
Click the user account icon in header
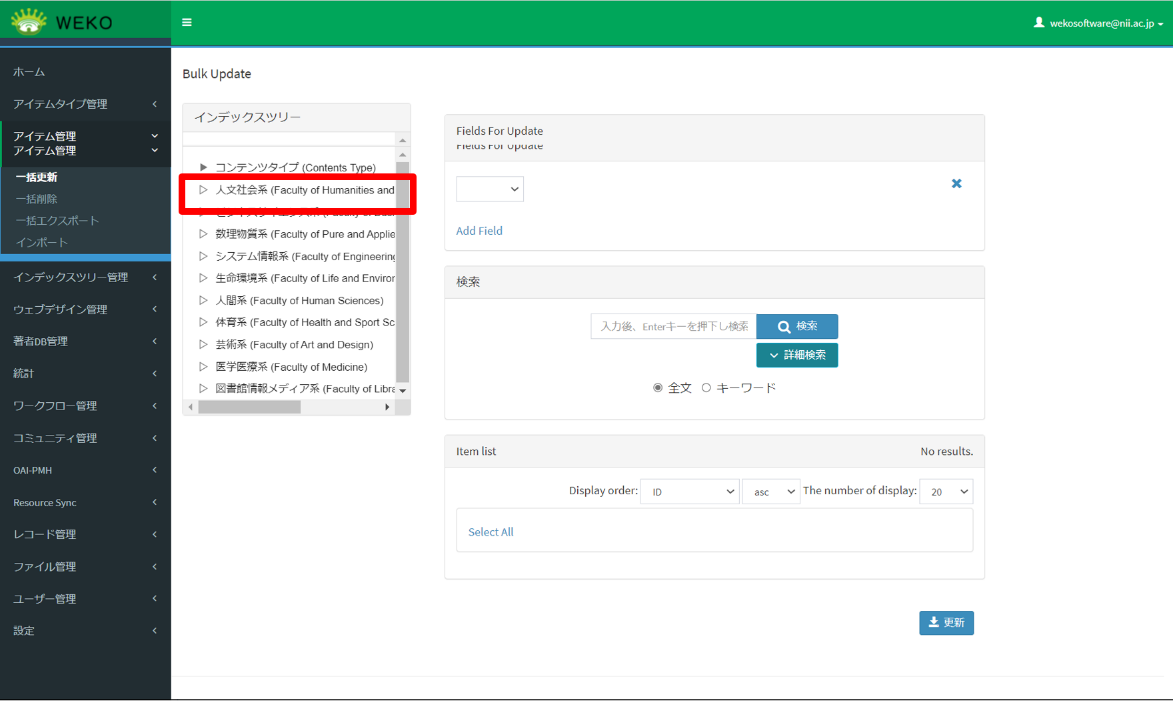click(x=1039, y=22)
